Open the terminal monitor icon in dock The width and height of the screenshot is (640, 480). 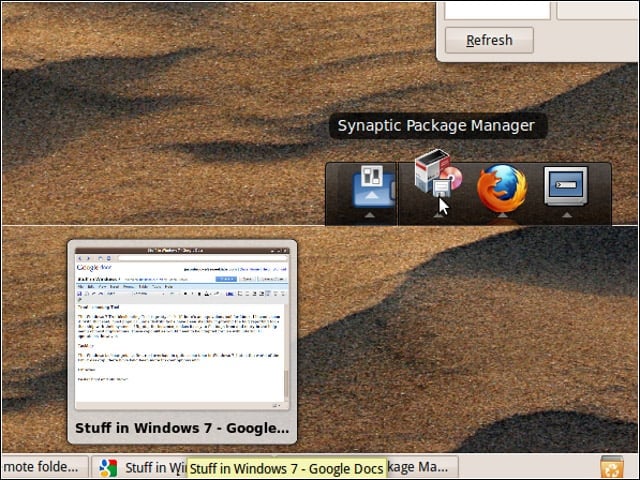(x=566, y=186)
